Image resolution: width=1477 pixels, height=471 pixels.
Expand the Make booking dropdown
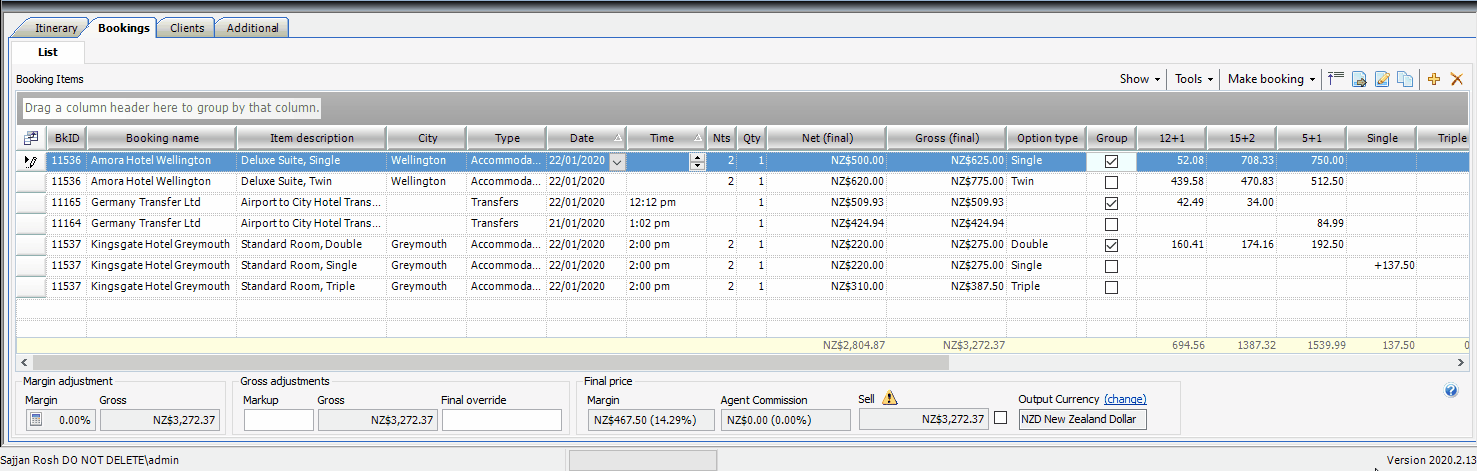pos(1271,79)
